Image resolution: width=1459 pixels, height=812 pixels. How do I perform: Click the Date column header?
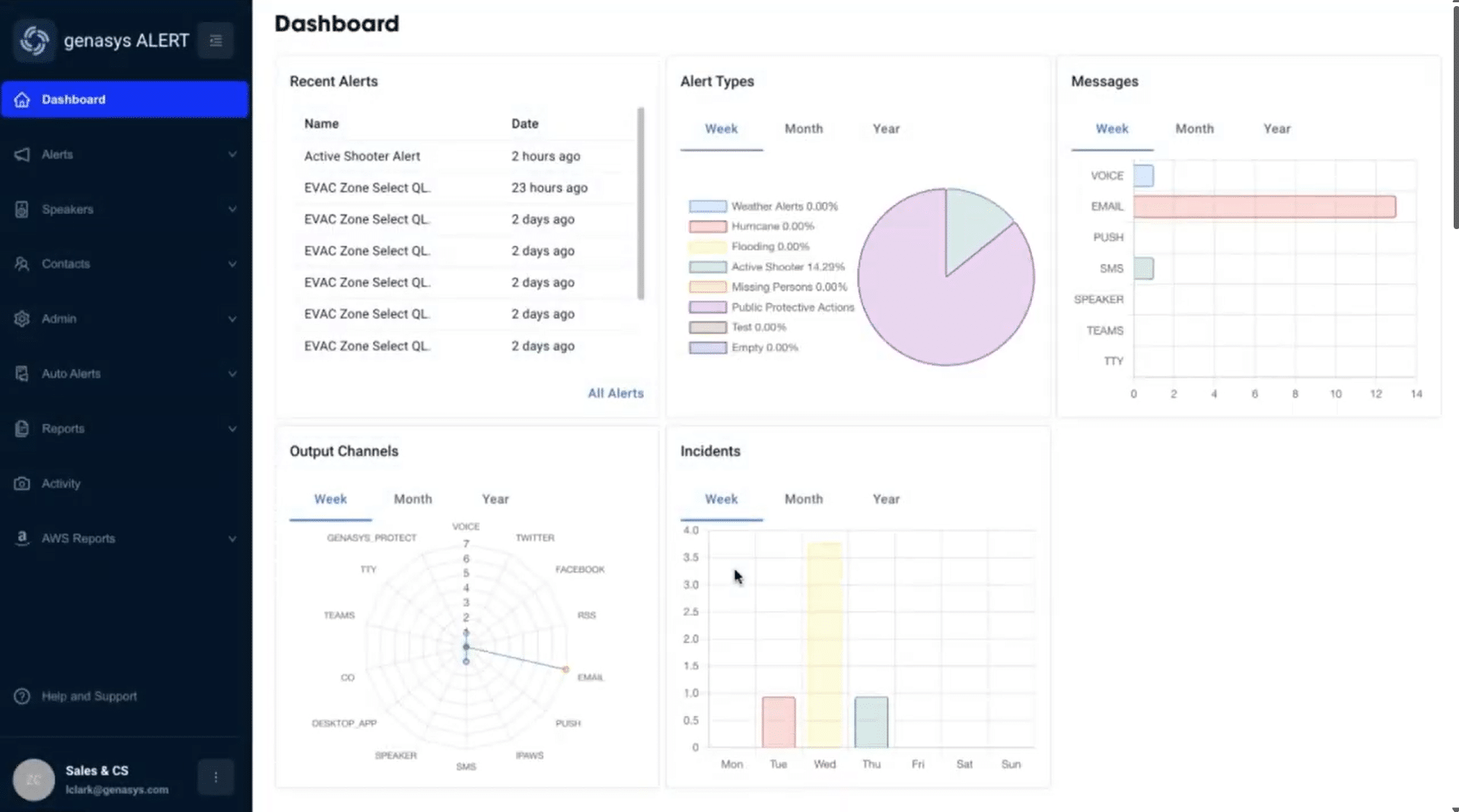tap(524, 124)
